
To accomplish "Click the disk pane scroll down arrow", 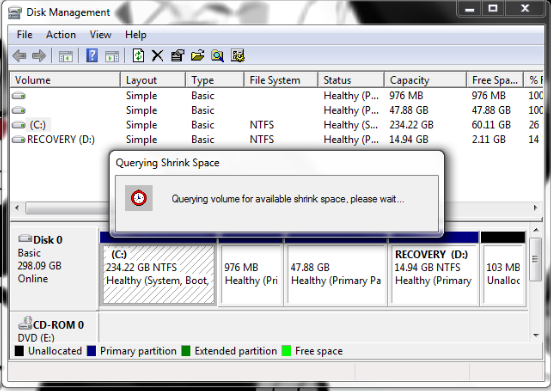I will point(536,335).
